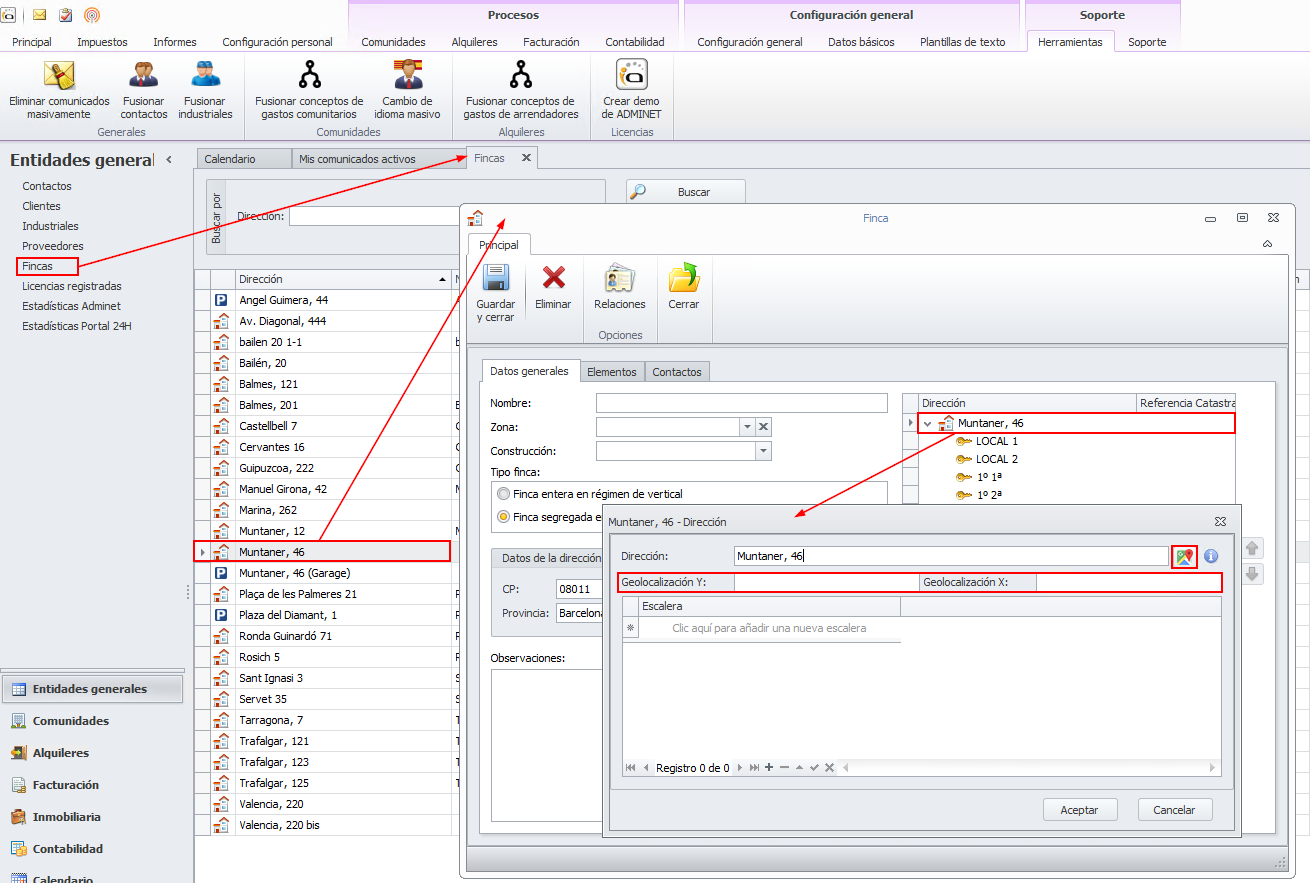Open the Zona dropdown
1310x883 pixels.
(746, 427)
